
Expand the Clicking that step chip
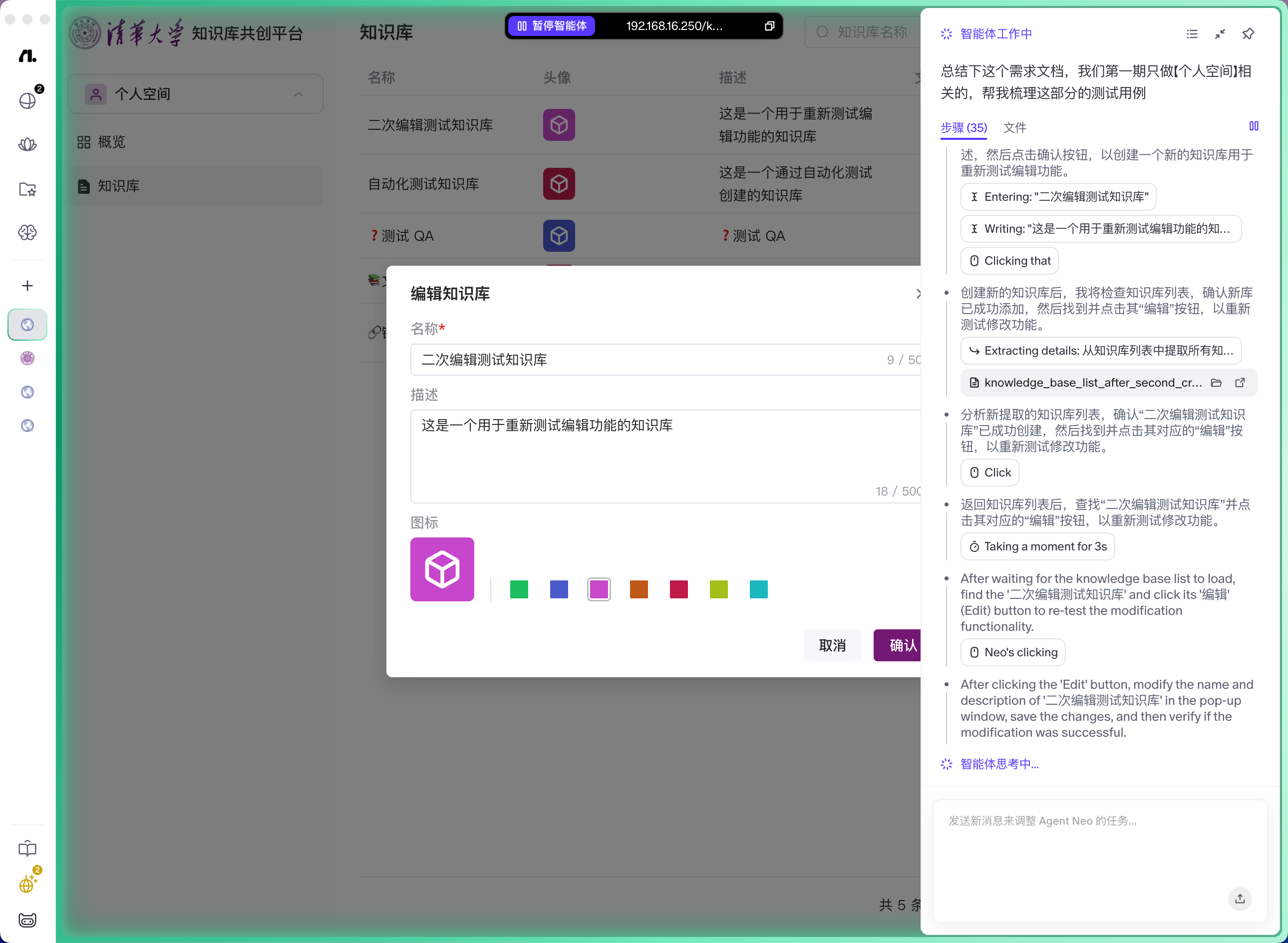(1009, 261)
